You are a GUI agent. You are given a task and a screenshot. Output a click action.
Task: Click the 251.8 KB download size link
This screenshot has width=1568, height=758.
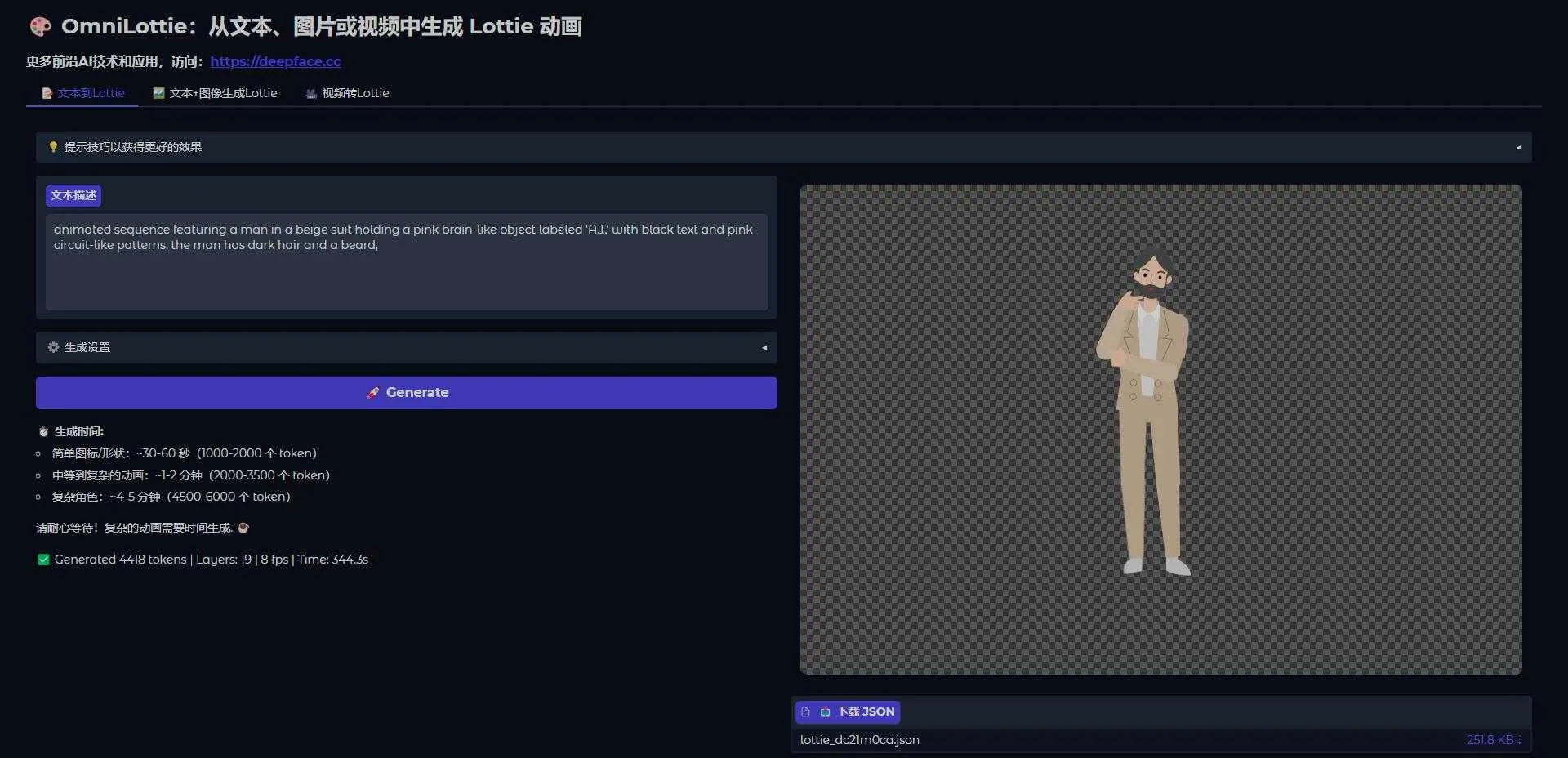(1493, 740)
